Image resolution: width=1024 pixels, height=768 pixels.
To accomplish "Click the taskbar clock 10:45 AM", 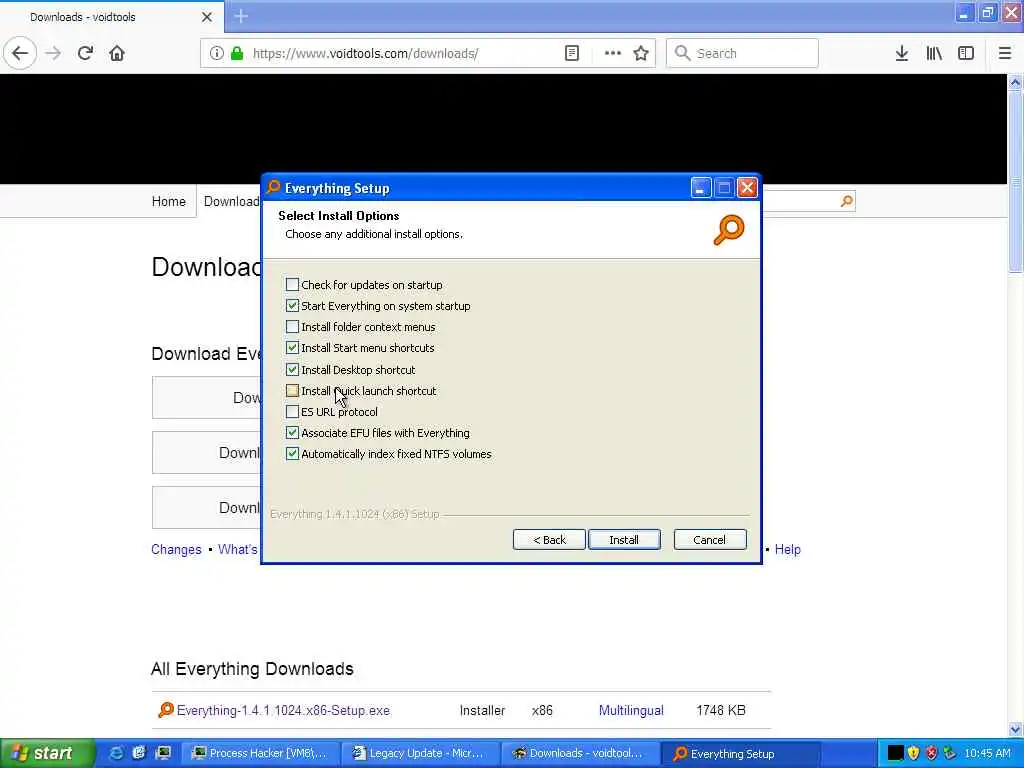I will tap(987, 753).
